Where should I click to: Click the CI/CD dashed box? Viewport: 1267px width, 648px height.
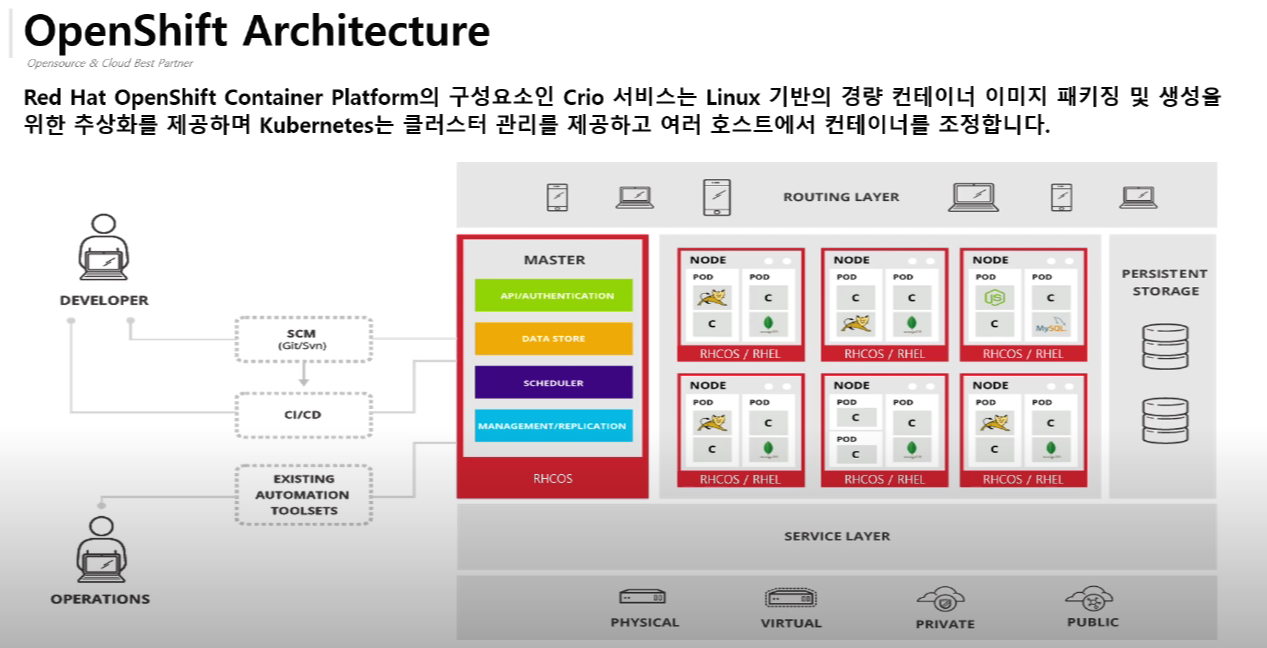(303, 414)
